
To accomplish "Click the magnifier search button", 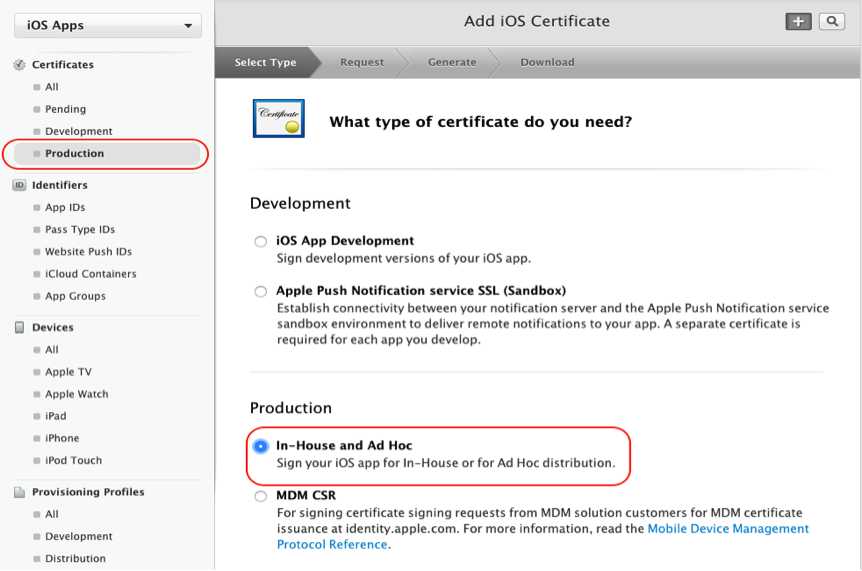I will coord(832,21).
